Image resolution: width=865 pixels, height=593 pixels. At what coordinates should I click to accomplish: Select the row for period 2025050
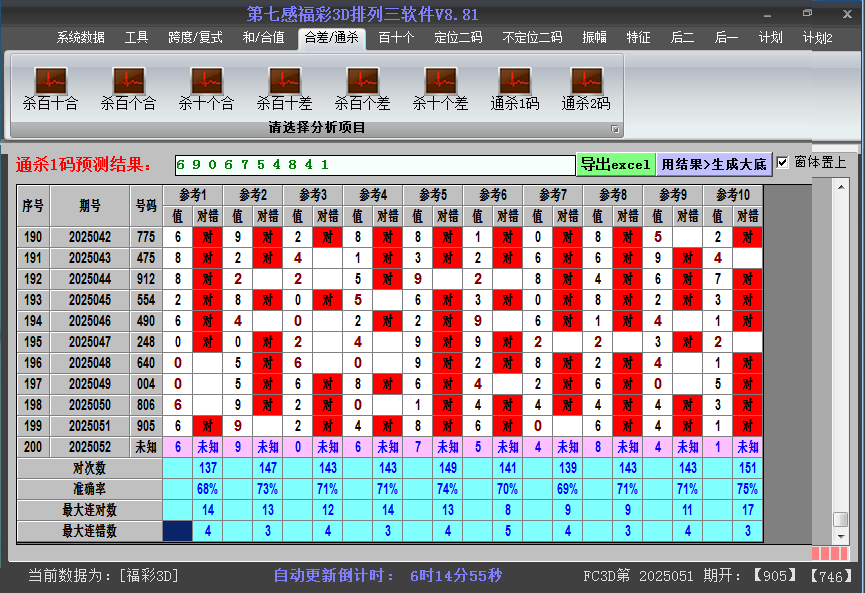tap(389, 405)
